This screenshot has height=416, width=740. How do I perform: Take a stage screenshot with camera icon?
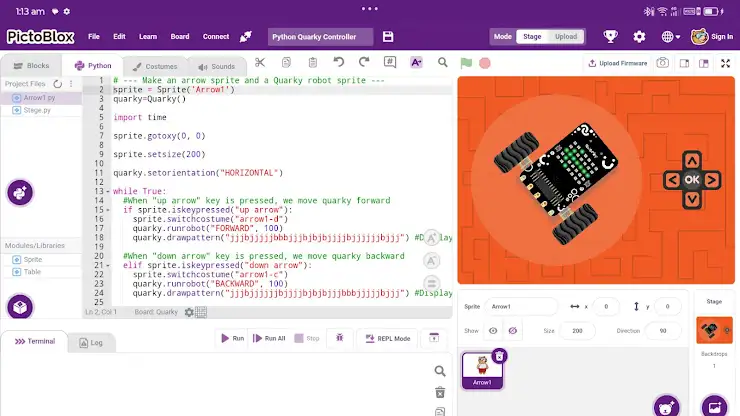[x=662, y=63]
